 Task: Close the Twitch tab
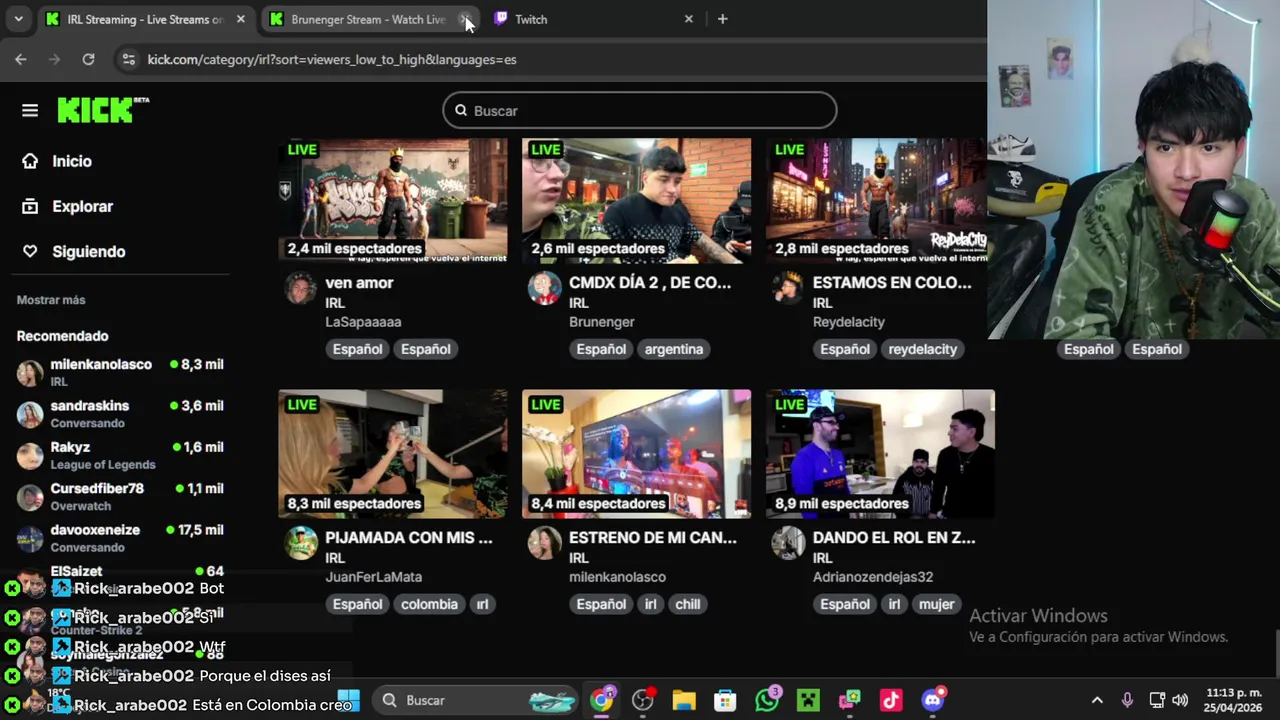(x=688, y=19)
